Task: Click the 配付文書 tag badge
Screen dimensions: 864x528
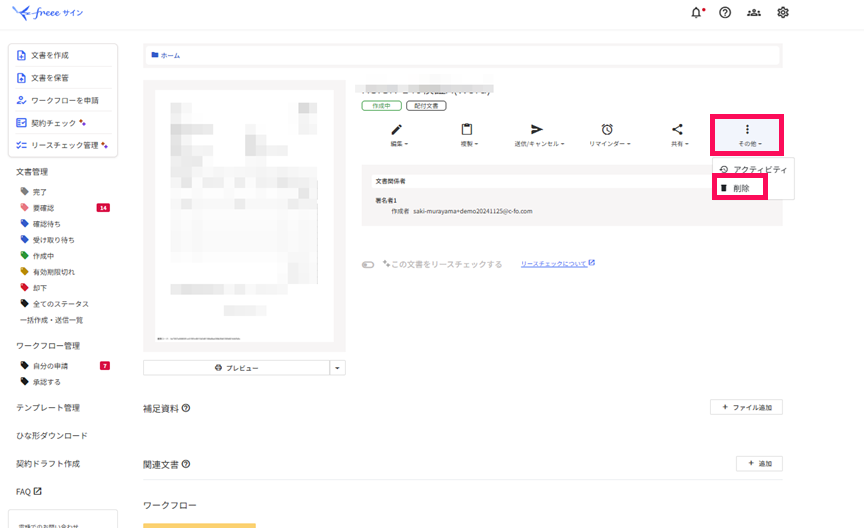Action: [x=426, y=106]
